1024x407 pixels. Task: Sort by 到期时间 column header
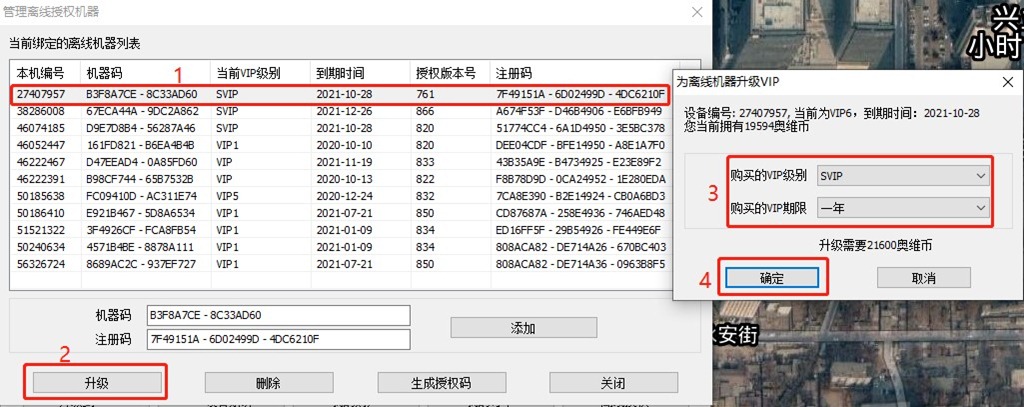(340, 74)
